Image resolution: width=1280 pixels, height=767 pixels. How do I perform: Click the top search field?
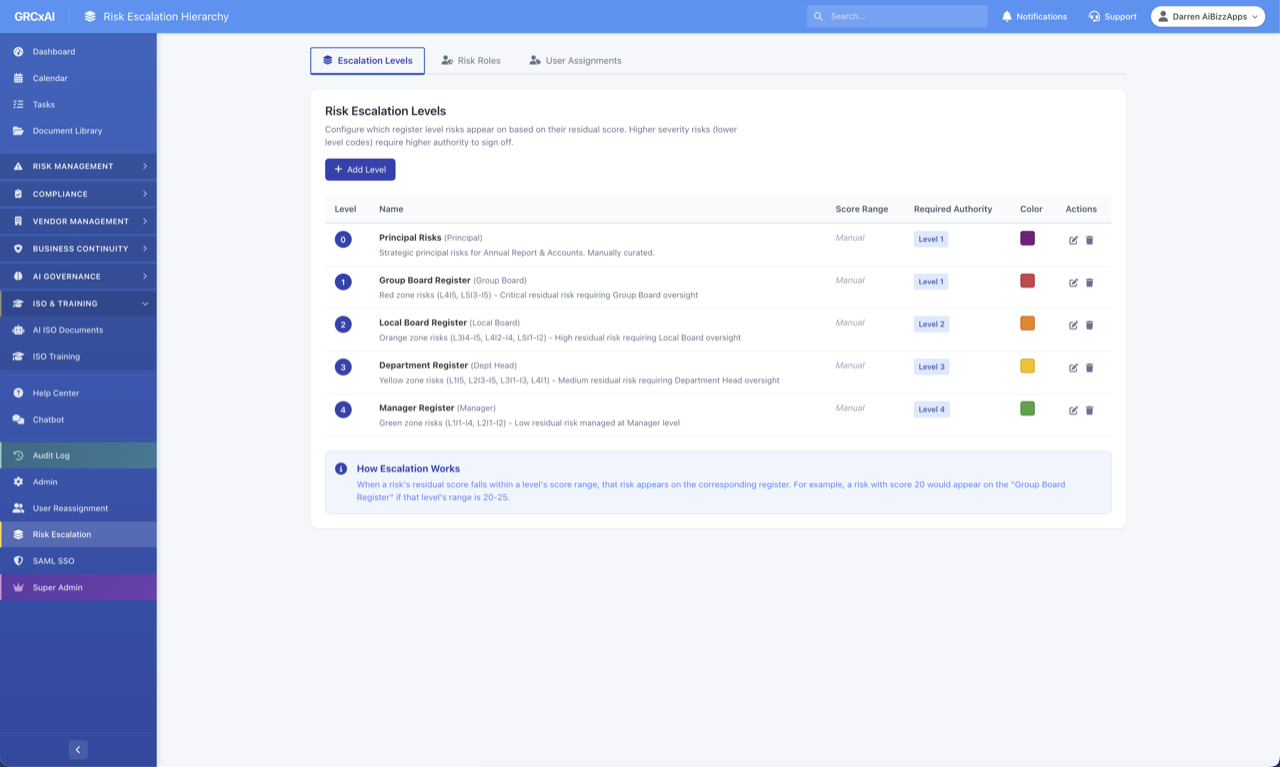tap(900, 16)
